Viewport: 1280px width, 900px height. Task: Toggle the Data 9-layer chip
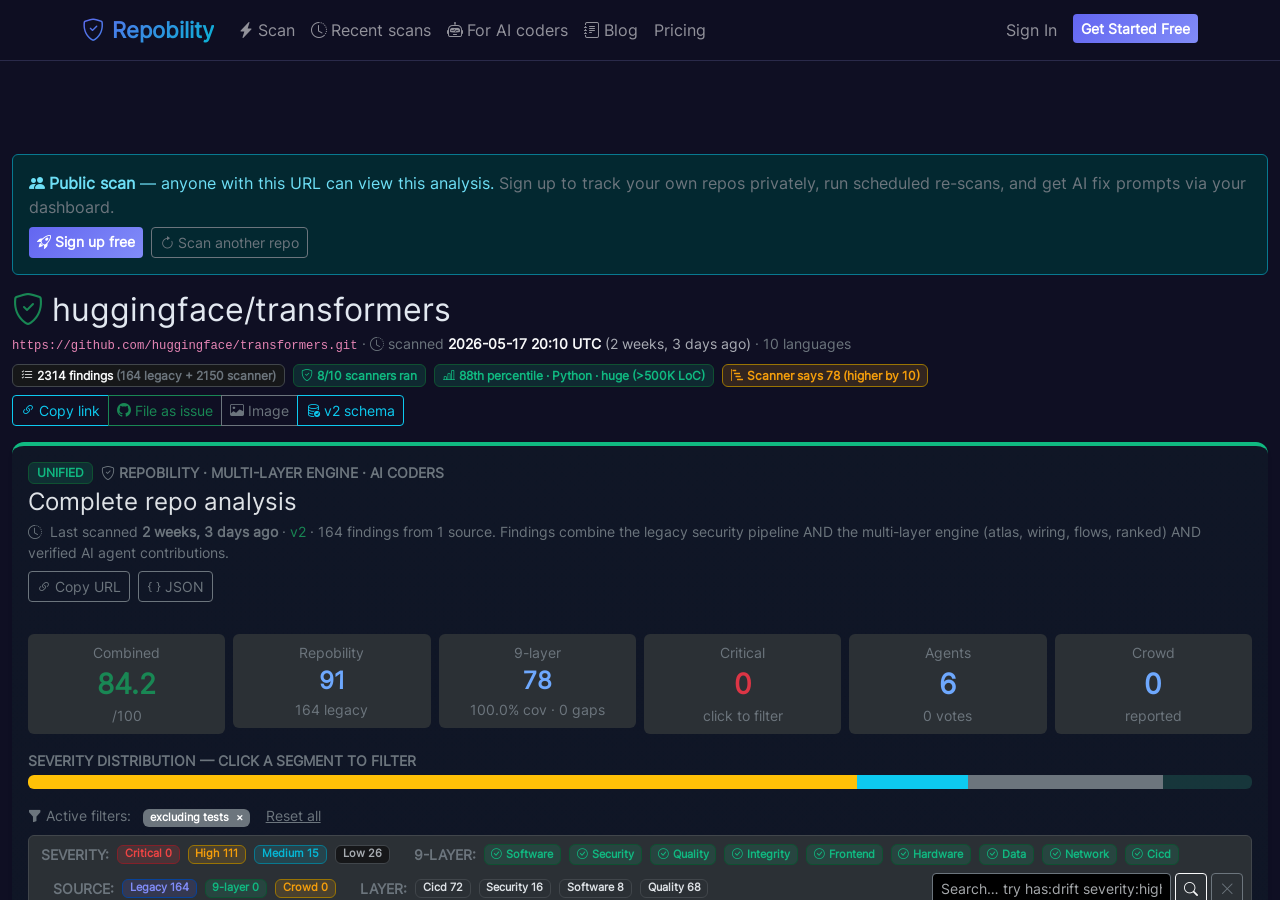point(1006,854)
